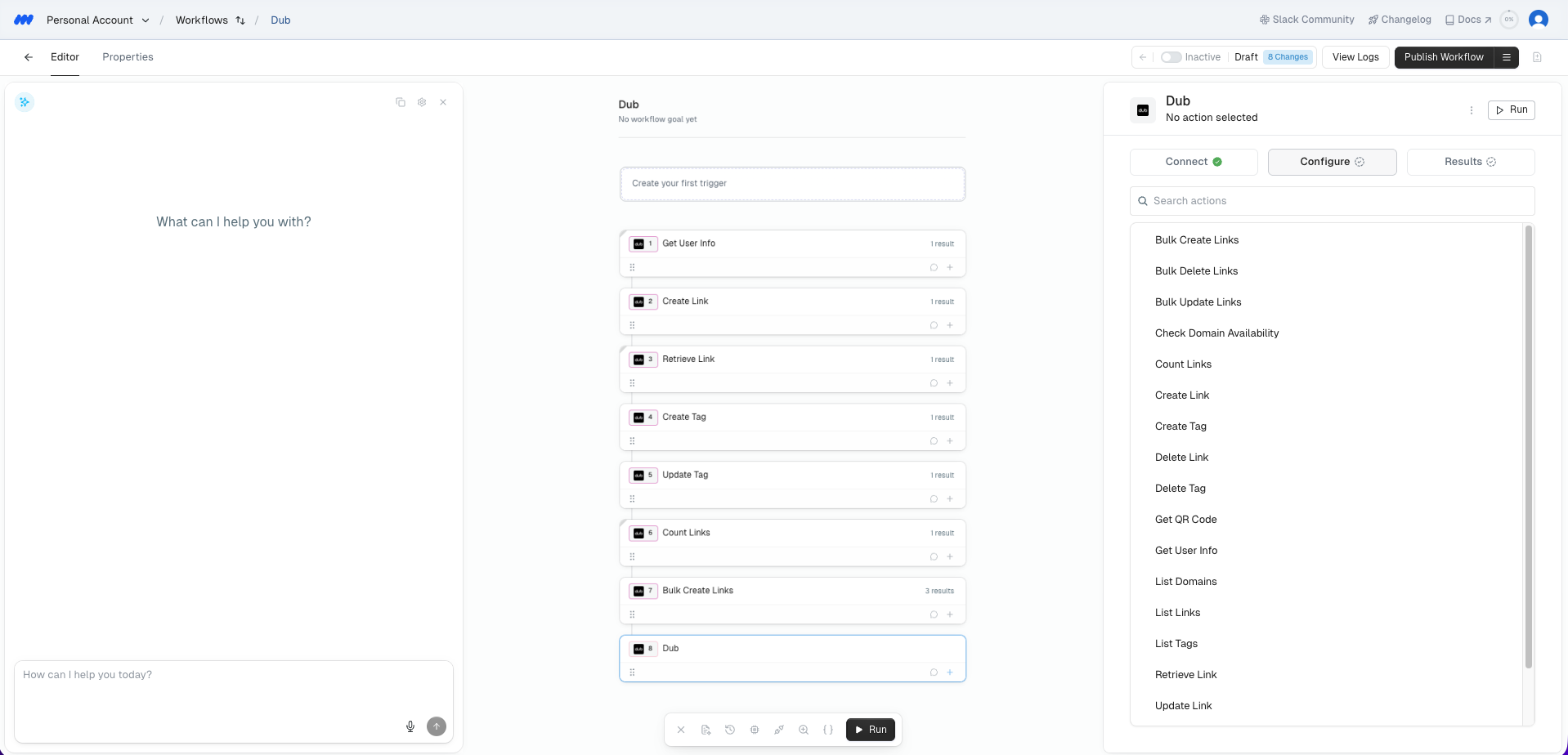Click the add plus icon on Create Tag step
Image resolution: width=1568 pixels, height=755 pixels.
(950, 441)
